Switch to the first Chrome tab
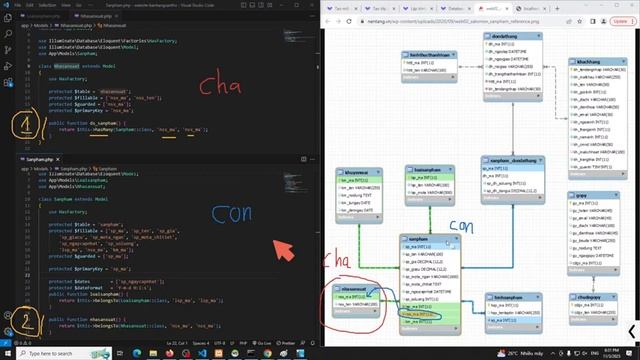Viewport: 640px width, 360px height. pos(342,9)
